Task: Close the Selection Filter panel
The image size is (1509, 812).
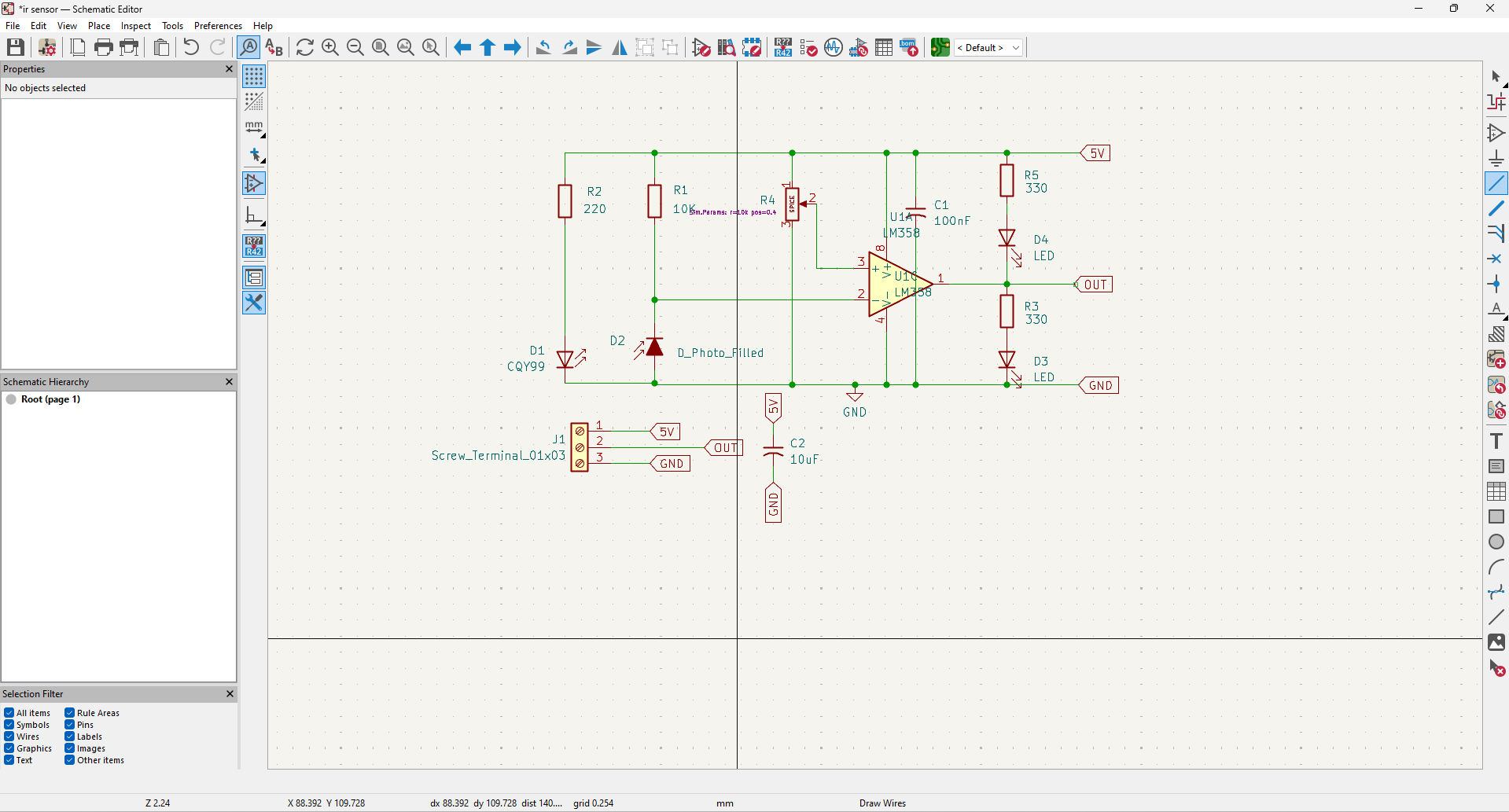Action: tap(230, 694)
